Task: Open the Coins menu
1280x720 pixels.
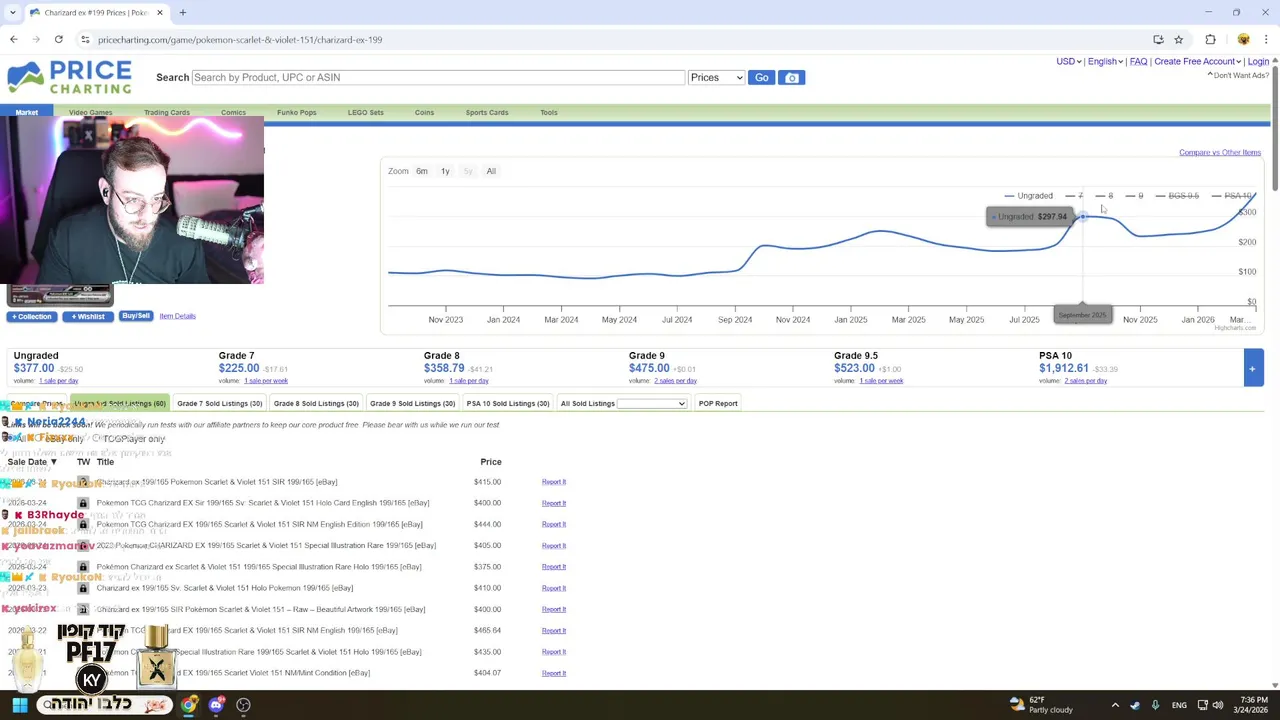Action: tap(424, 112)
